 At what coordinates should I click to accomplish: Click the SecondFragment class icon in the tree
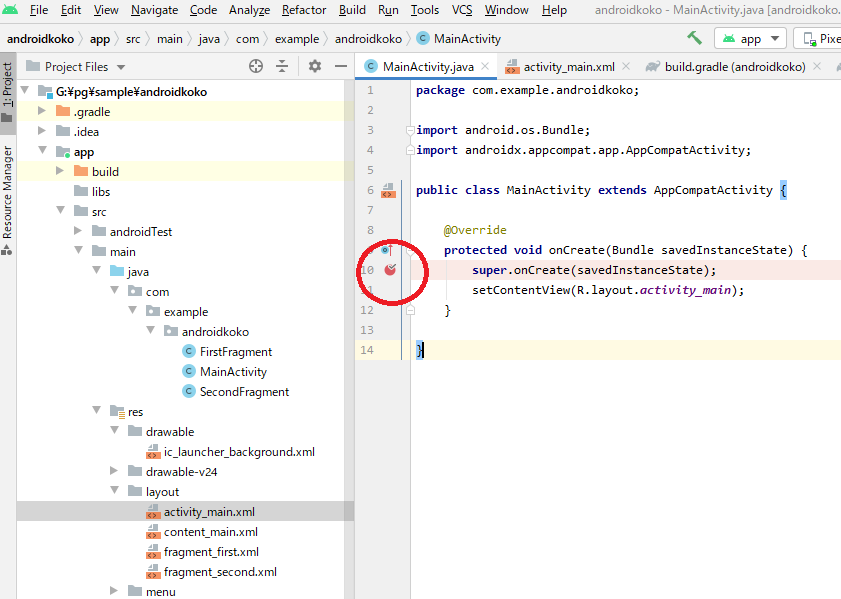[x=189, y=391]
